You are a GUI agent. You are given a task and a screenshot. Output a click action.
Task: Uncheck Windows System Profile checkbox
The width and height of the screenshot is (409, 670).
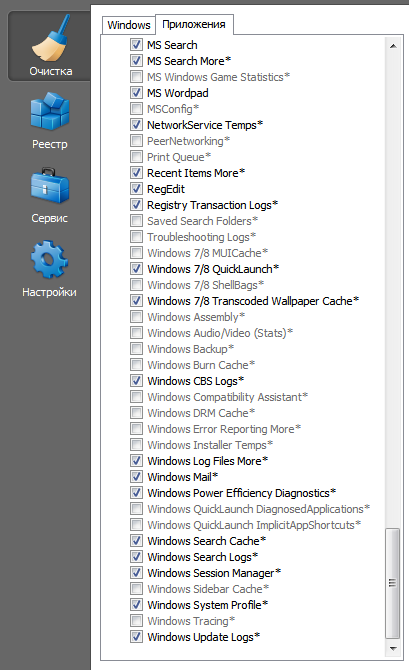point(136,605)
